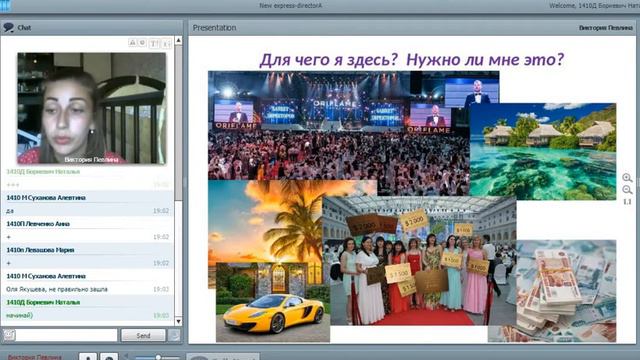Click the yellow sports car image on slide
The width and height of the screenshot is (640, 360).
pos(273,302)
